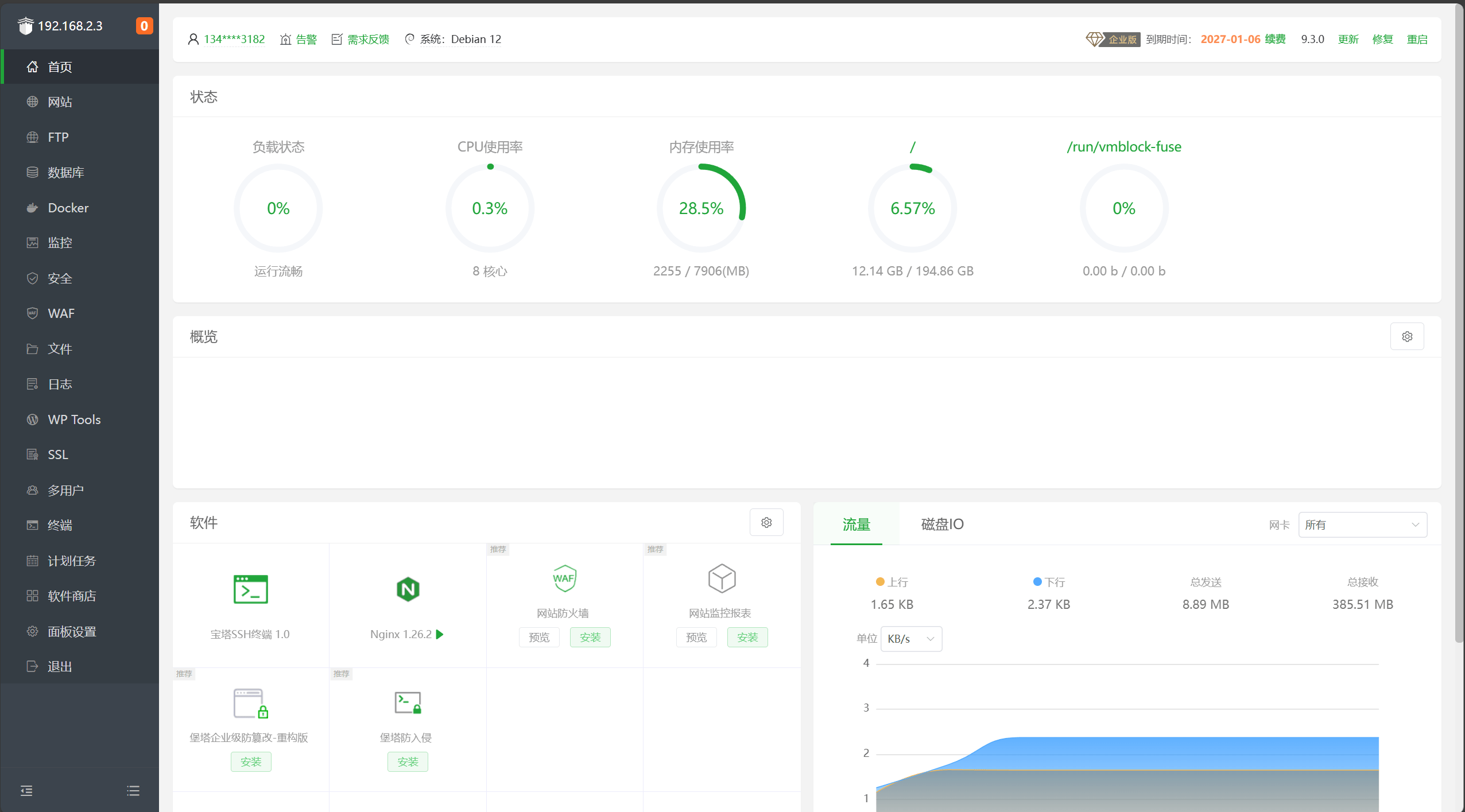1465x812 pixels.
Task: Click the sidebar bottom-right list icon
Action: [x=133, y=791]
